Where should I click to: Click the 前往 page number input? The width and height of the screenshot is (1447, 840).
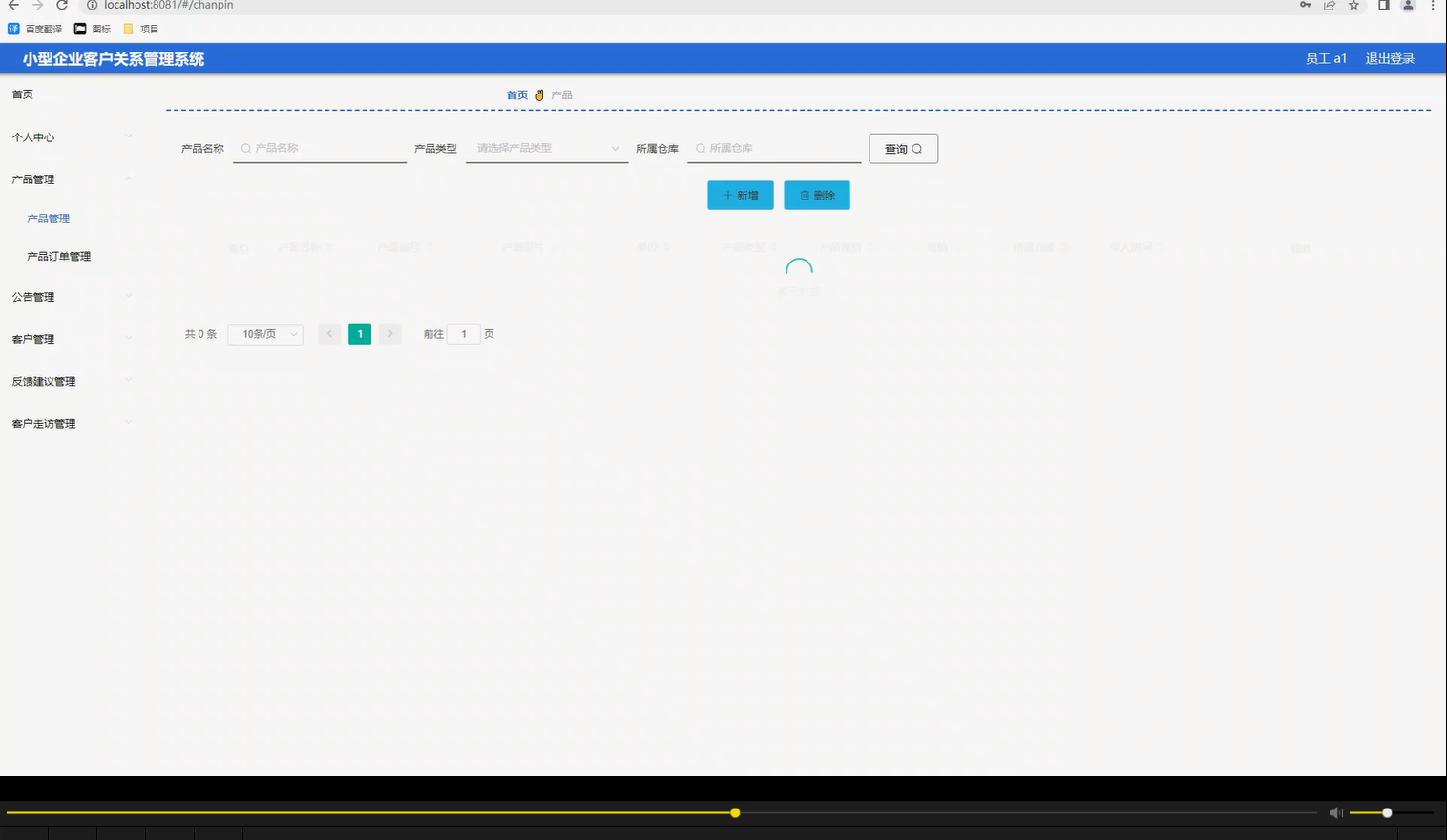click(x=464, y=334)
